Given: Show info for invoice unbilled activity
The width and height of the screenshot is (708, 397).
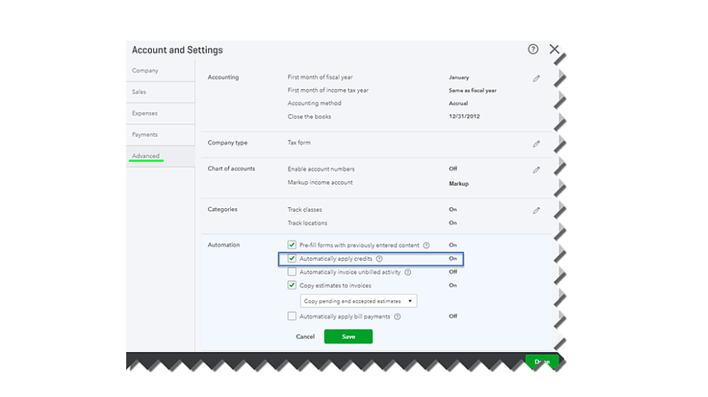Looking at the screenshot, I should 408,272.
